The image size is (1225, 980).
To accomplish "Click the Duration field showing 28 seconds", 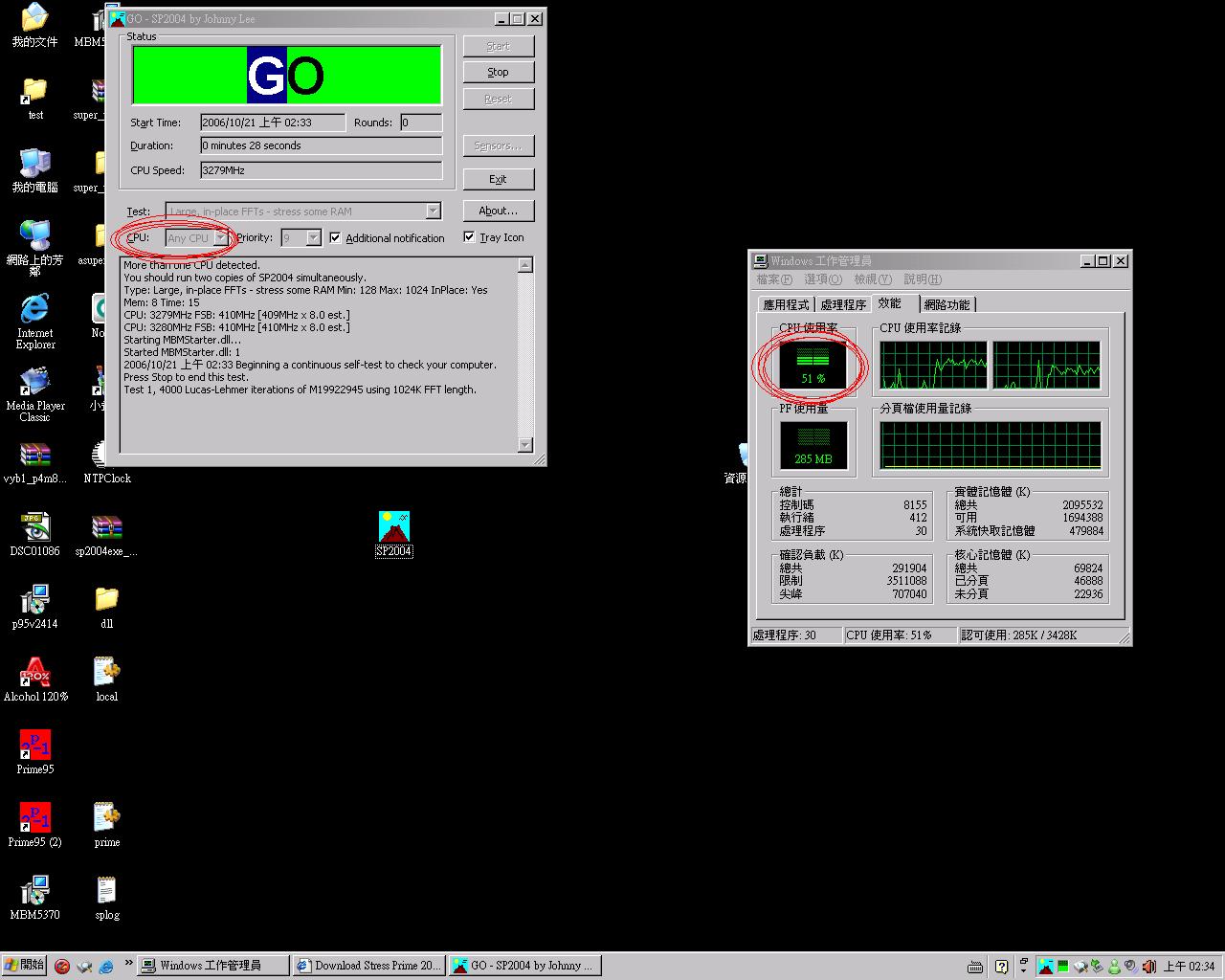I will coord(321,145).
